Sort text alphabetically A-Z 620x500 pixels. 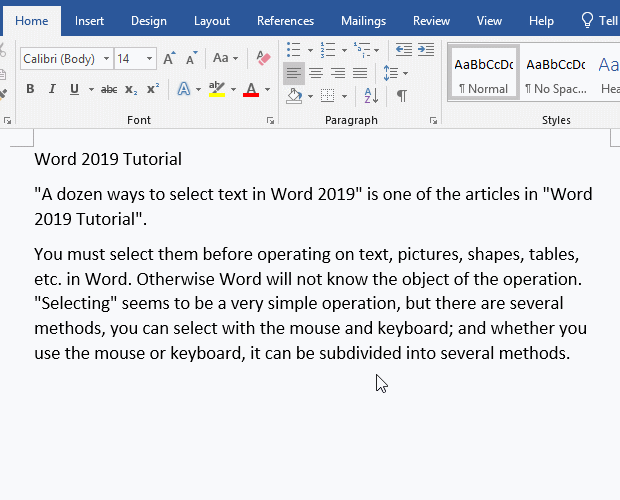click(x=371, y=96)
